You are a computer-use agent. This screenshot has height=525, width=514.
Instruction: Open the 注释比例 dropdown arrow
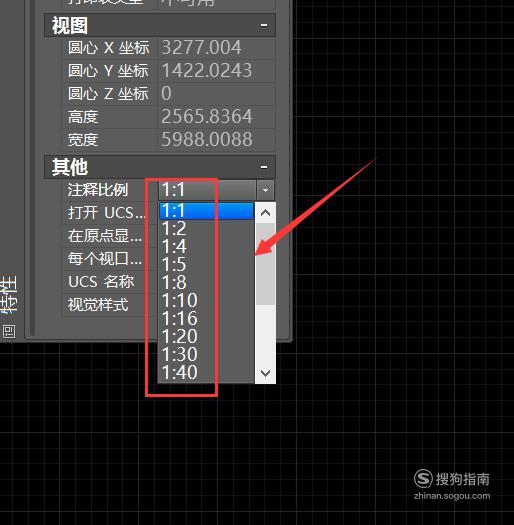[x=265, y=190]
